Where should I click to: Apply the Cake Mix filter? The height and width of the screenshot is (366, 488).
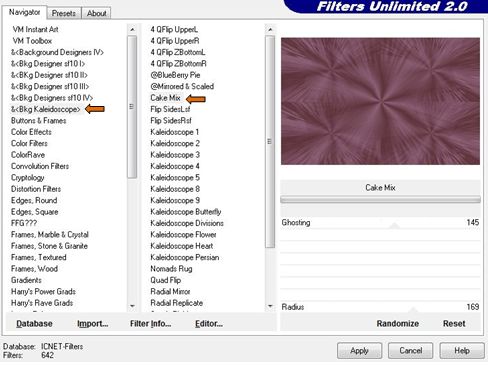coord(359,351)
